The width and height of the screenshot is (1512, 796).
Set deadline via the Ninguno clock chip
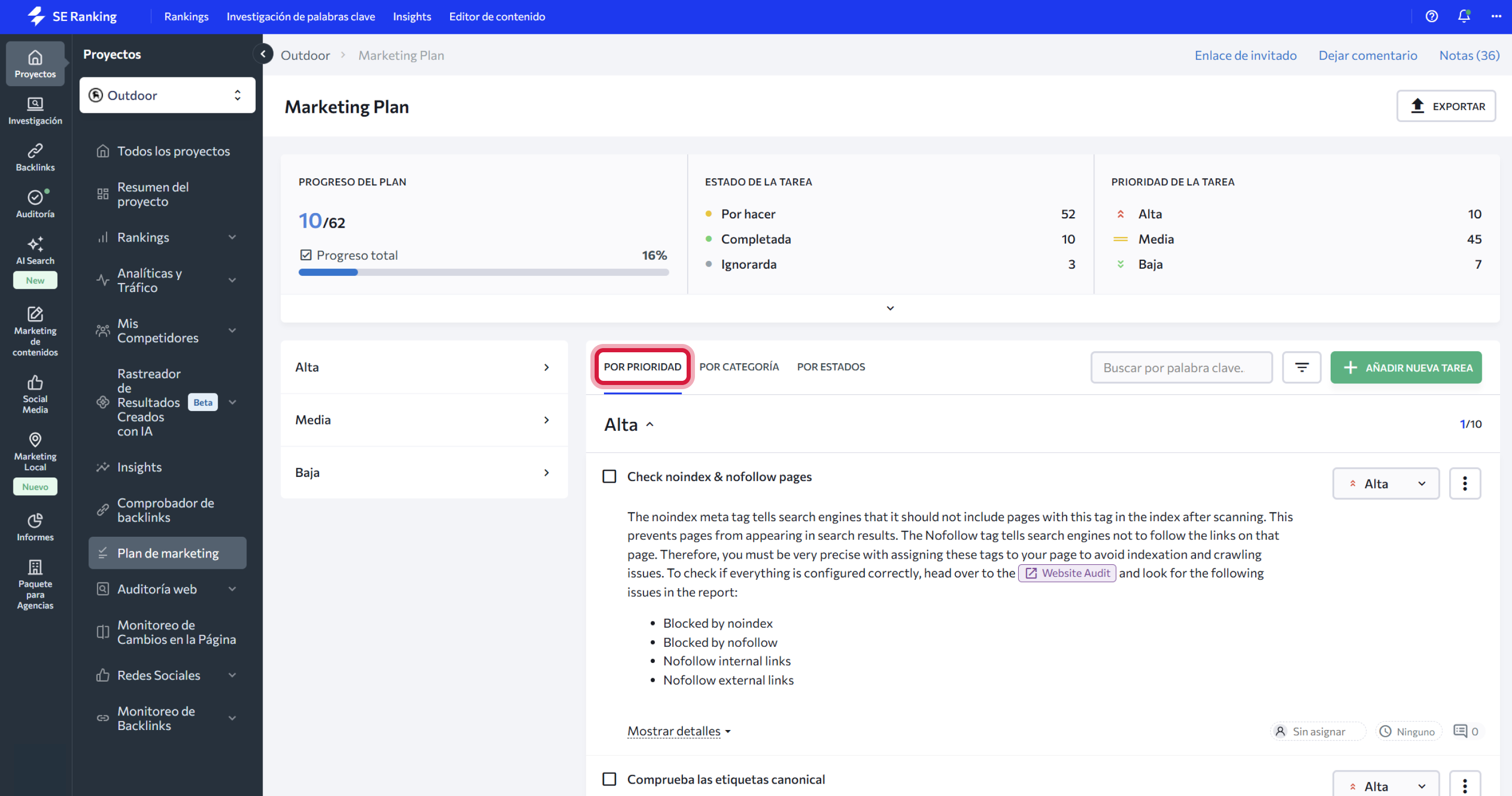coord(1408,731)
